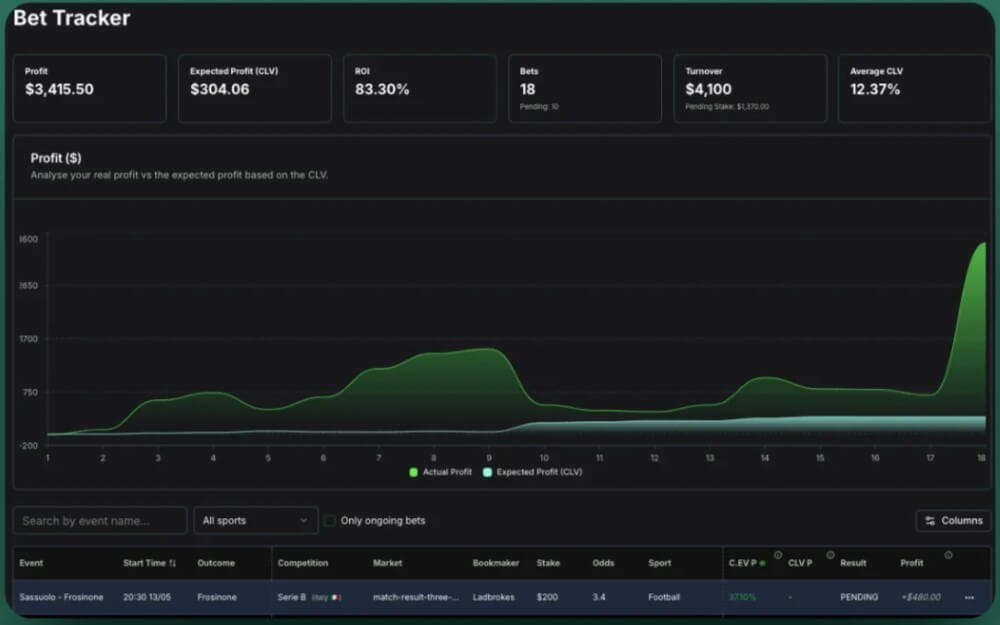The height and width of the screenshot is (625, 1000).
Task: Open the Sassuolo - Frosinone event
Action: [61, 597]
